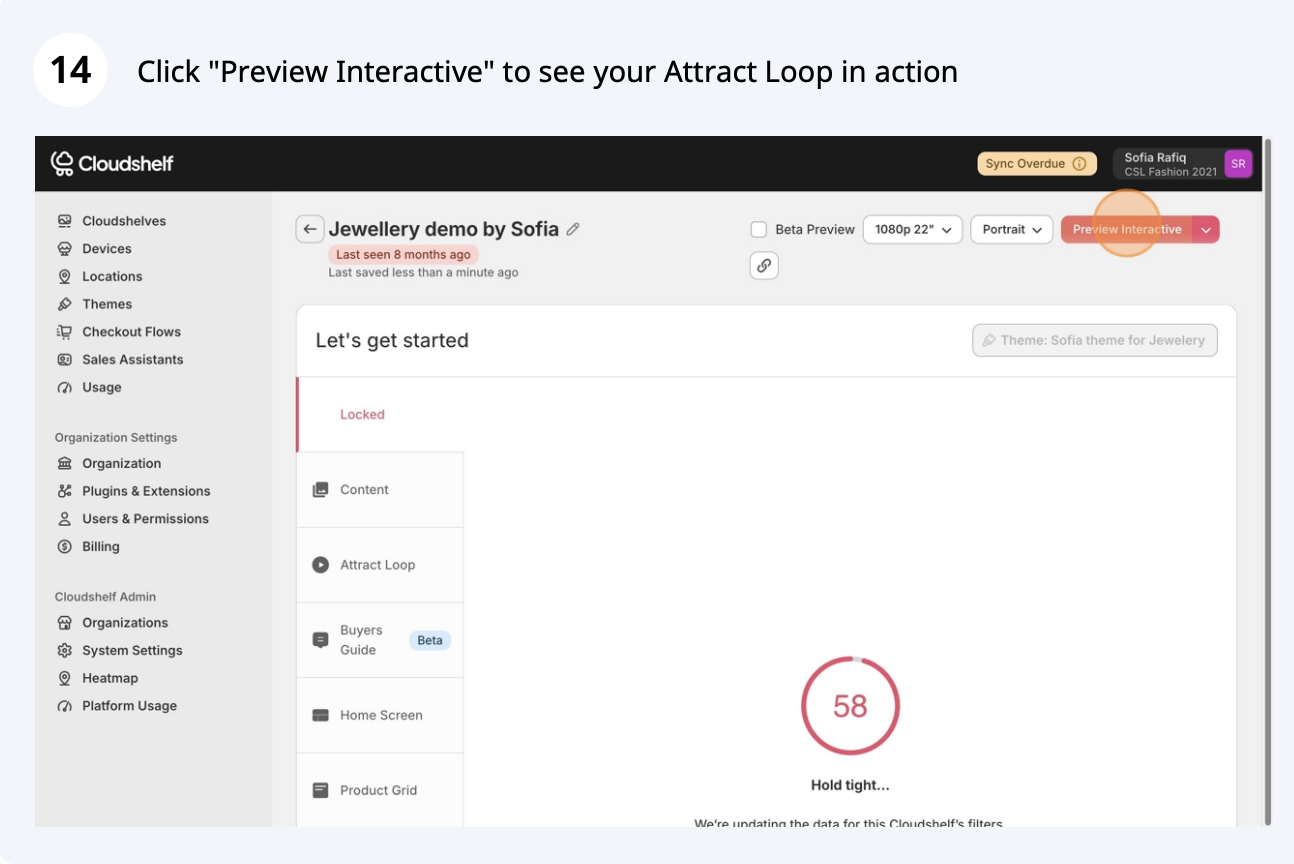Click the Cloudshelf logo
Image resolution: width=1294 pixels, height=864 pixels.
[x=112, y=163]
